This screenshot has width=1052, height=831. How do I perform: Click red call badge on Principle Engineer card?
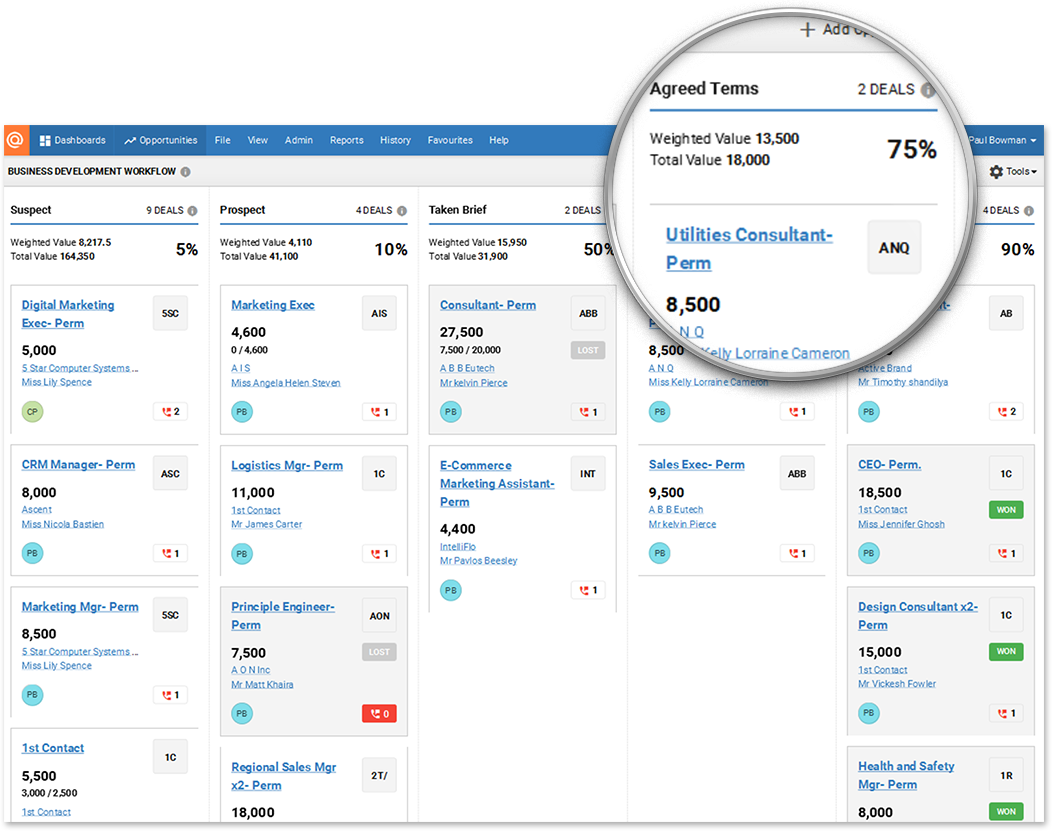379,713
